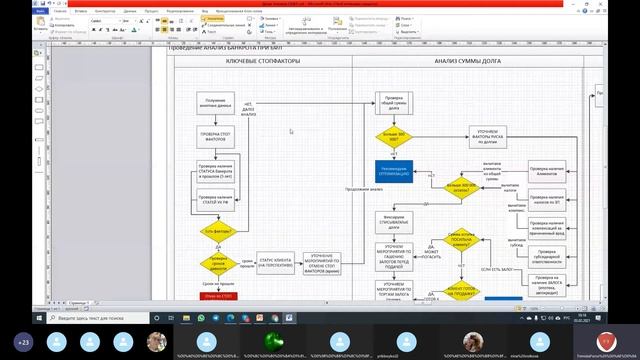Viewport: 640px width, 360px height.
Task: Open WhatsApp from the taskbar
Action: [x=201, y=318]
